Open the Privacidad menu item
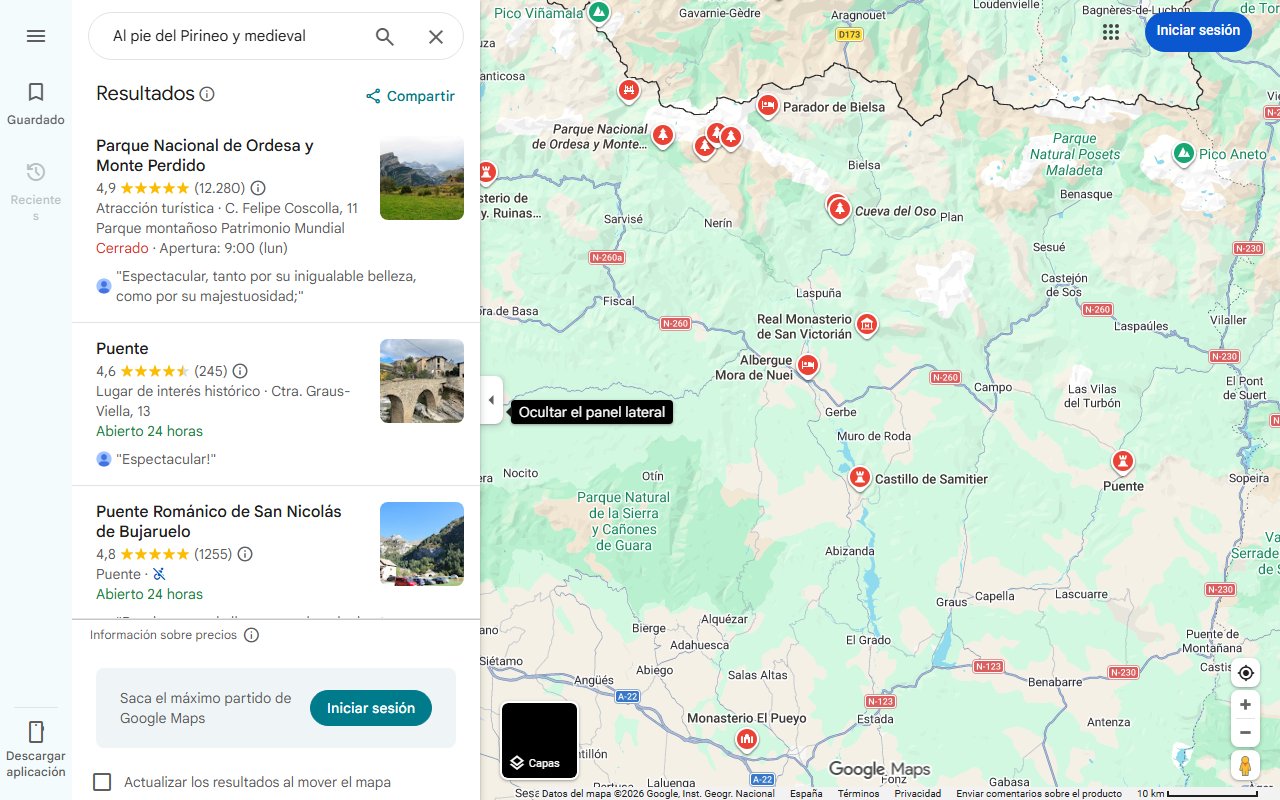 click(x=919, y=791)
